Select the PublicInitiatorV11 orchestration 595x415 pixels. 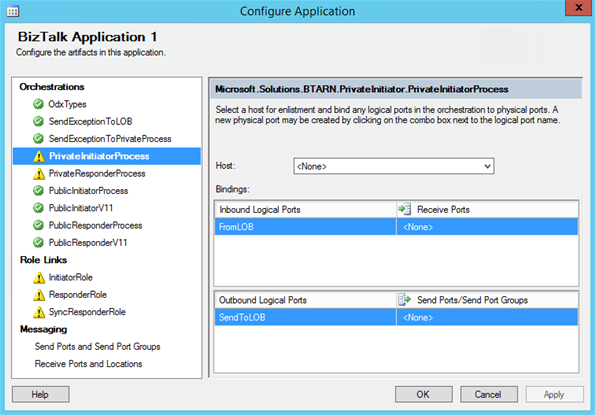click(x=81, y=208)
